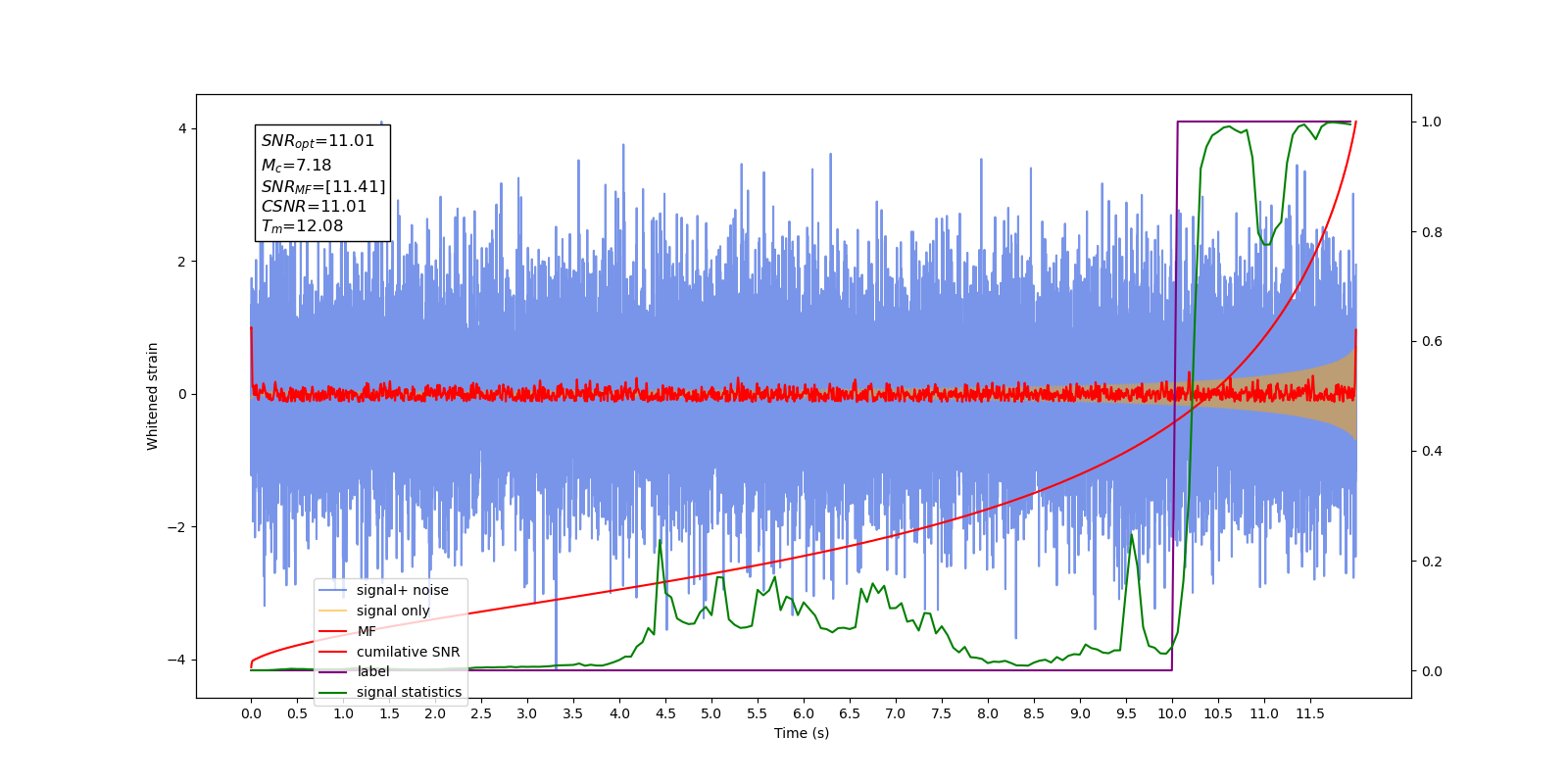This screenshot has width=1568, height=784.
Task: Click the x-axis tick label 2.5
Action: coord(481,713)
